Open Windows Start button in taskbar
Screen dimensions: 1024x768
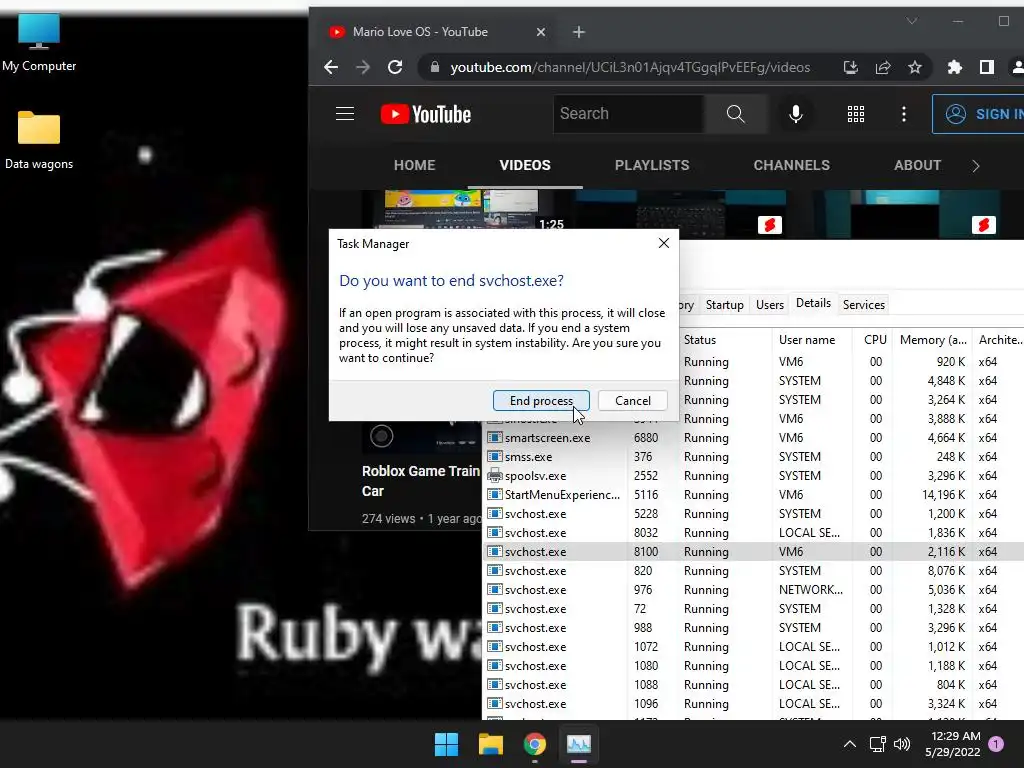click(x=447, y=744)
